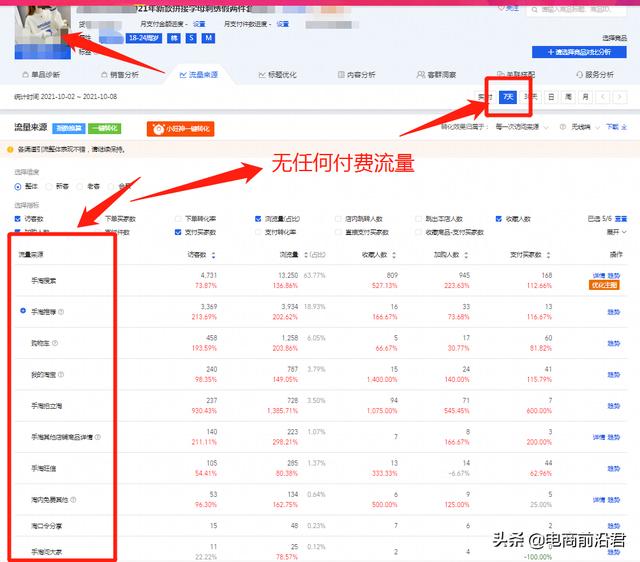Open 设置 for monthly payment amount progress
The width and height of the screenshot is (640, 562).
coord(199,24)
